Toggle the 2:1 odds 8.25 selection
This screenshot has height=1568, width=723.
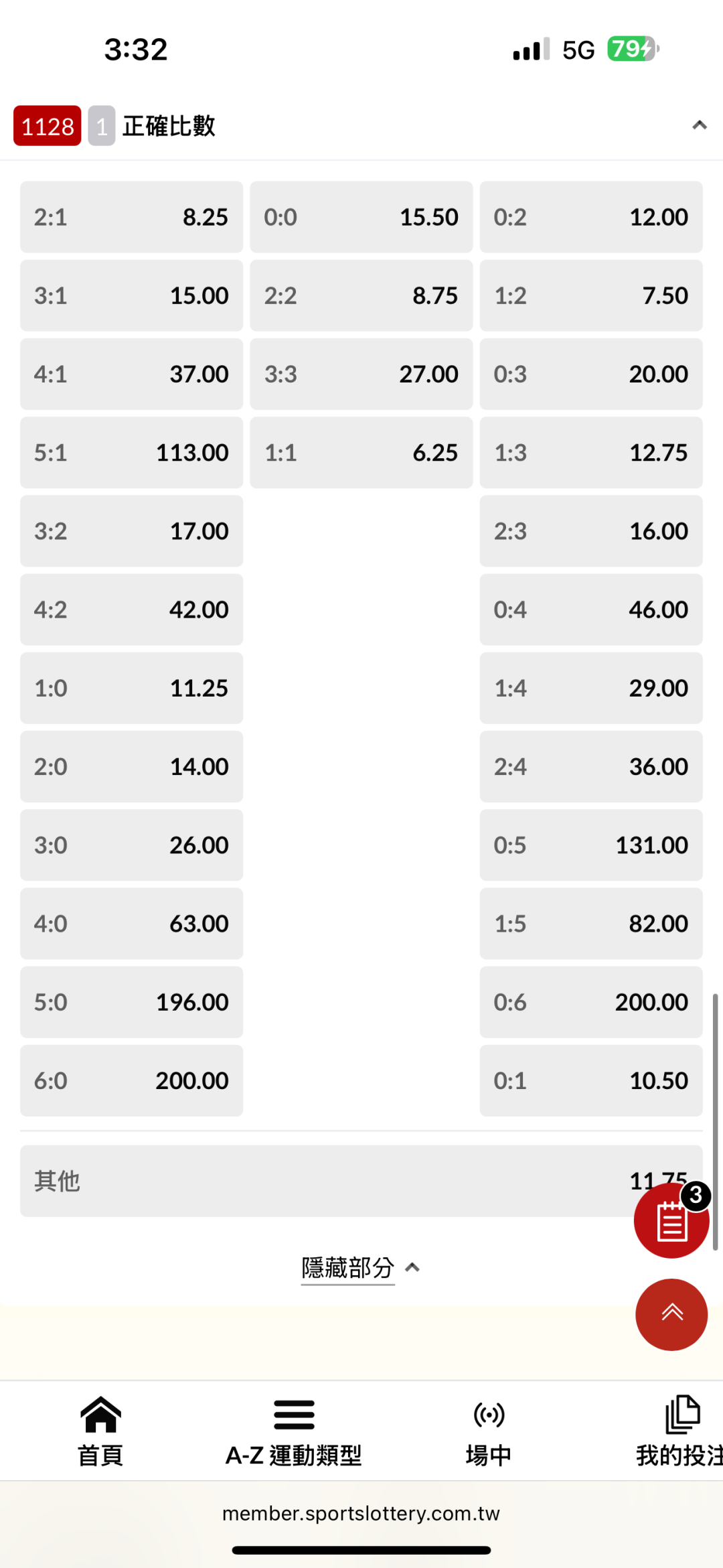[131, 217]
